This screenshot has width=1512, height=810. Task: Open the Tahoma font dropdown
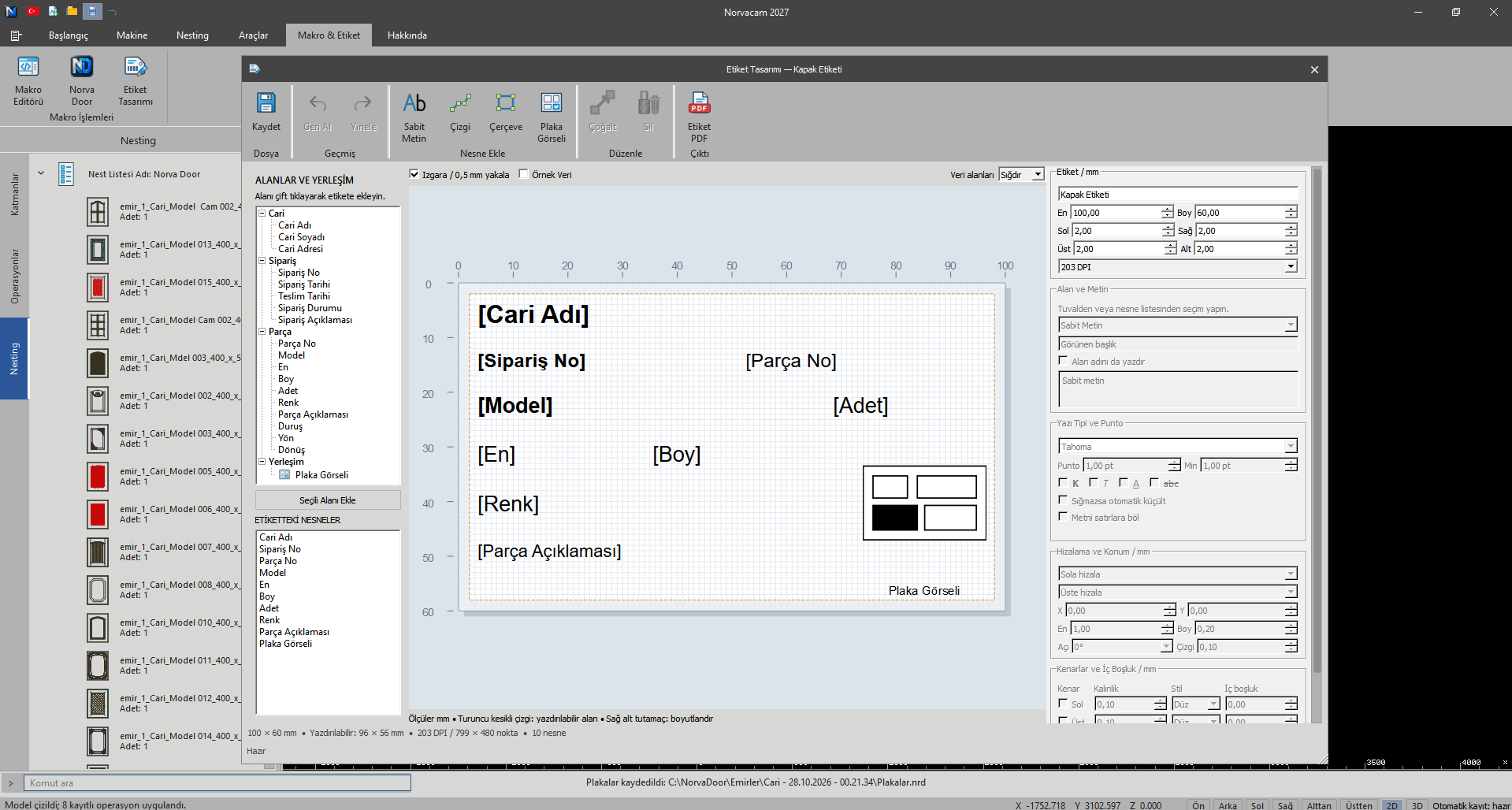coord(1178,447)
